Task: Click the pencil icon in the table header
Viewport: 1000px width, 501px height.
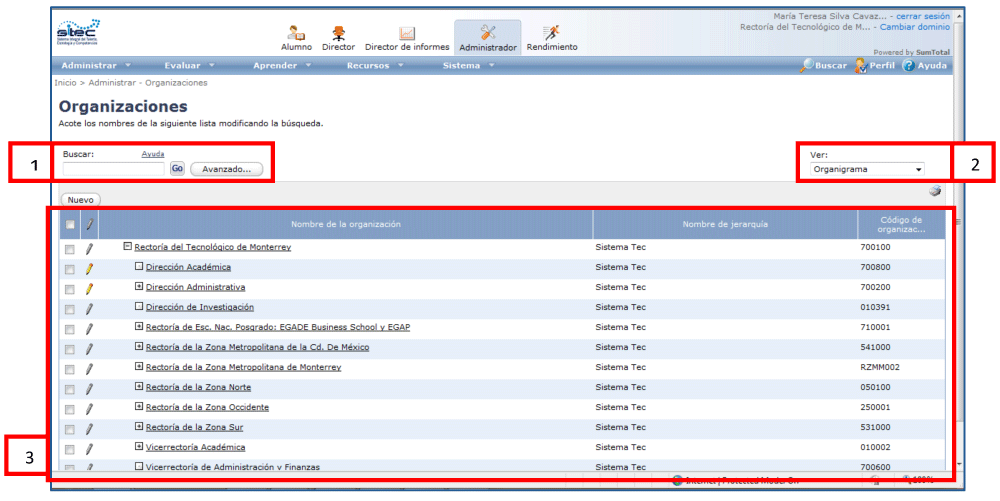Action: tap(89, 224)
